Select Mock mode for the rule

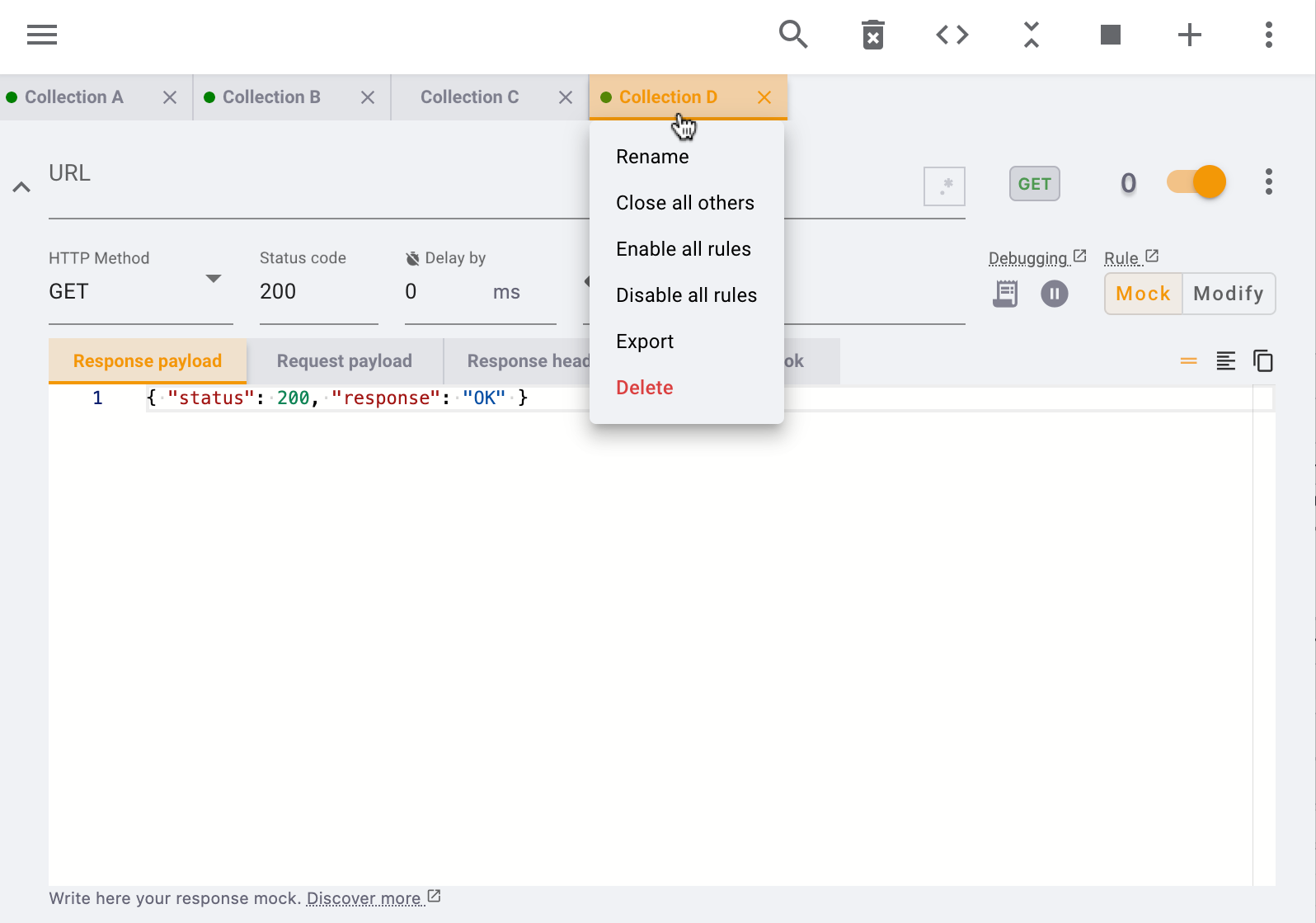(1143, 294)
